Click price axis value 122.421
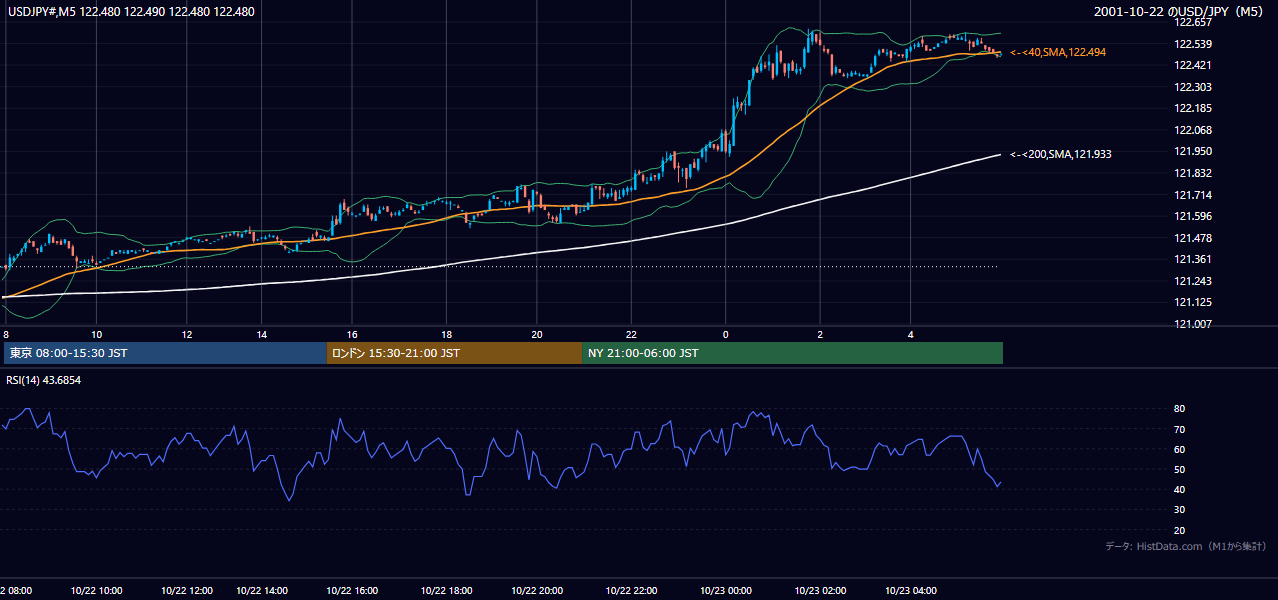This screenshot has width=1278, height=600. click(1192, 66)
